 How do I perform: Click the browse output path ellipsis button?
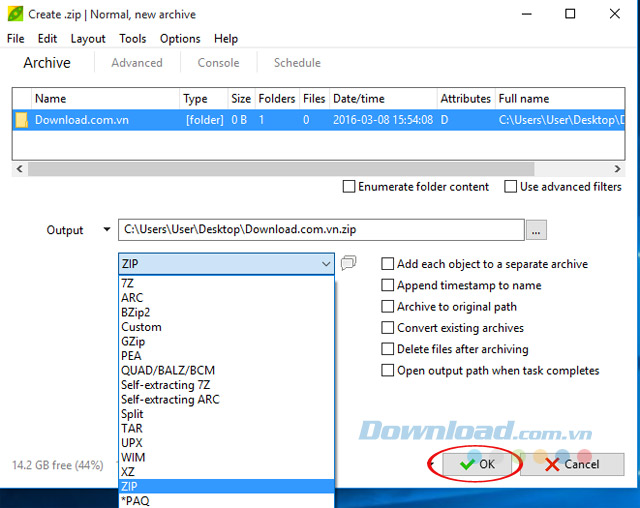coord(537,230)
